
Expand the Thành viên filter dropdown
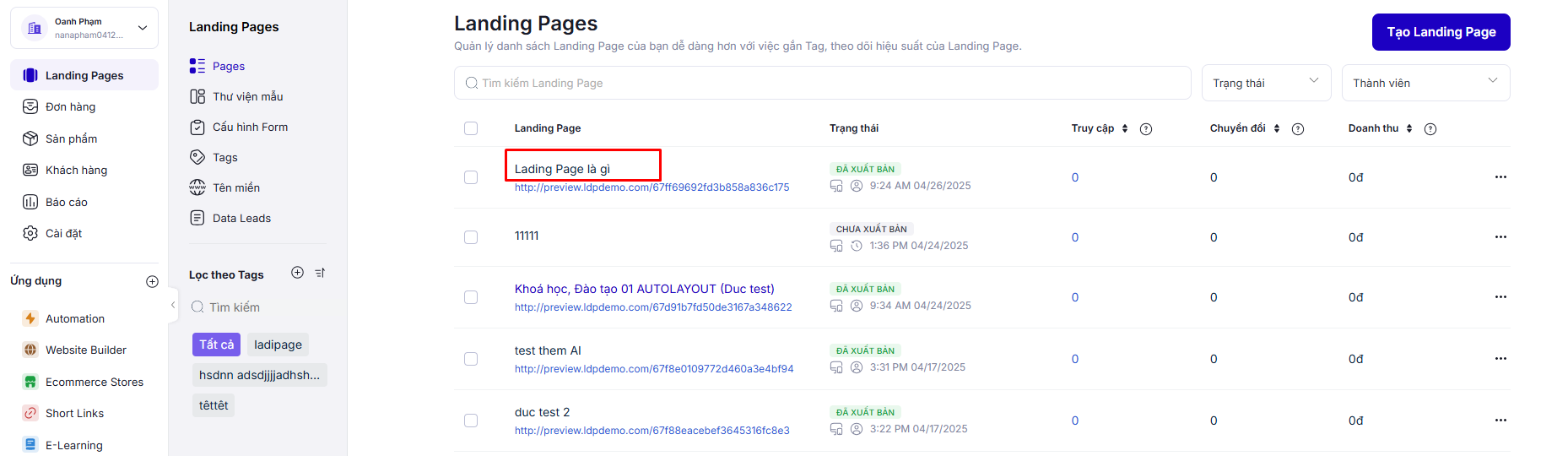(x=1425, y=83)
